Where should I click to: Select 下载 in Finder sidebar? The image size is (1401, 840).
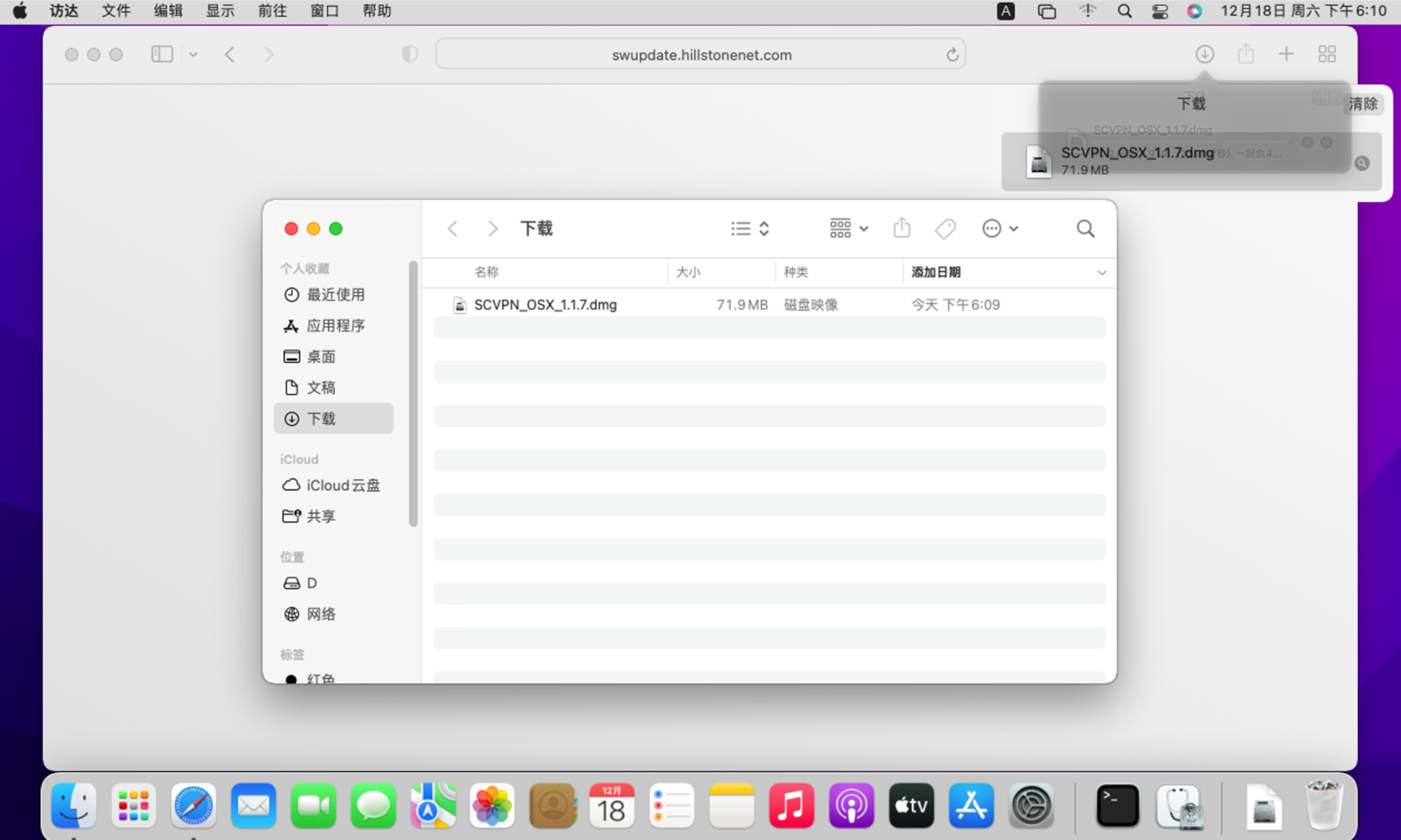(x=333, y=418)
